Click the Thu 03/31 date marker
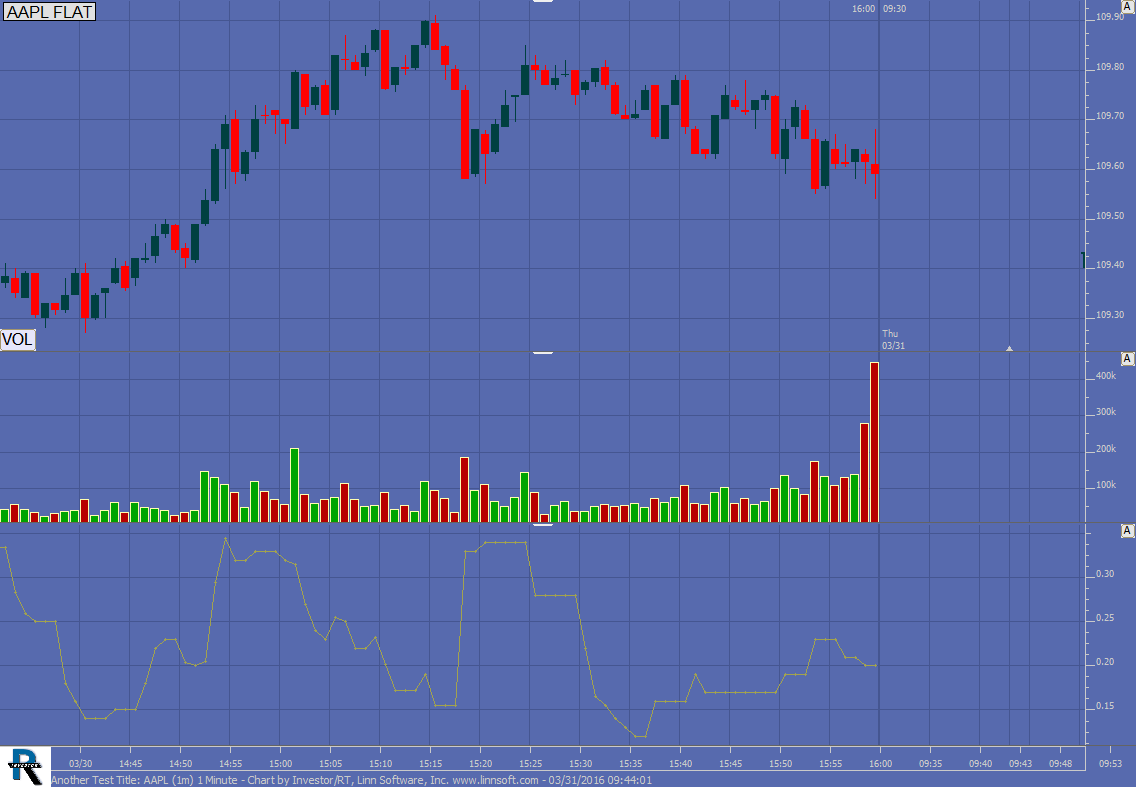This screenshot has width=1136, height=787. (893, 339)
